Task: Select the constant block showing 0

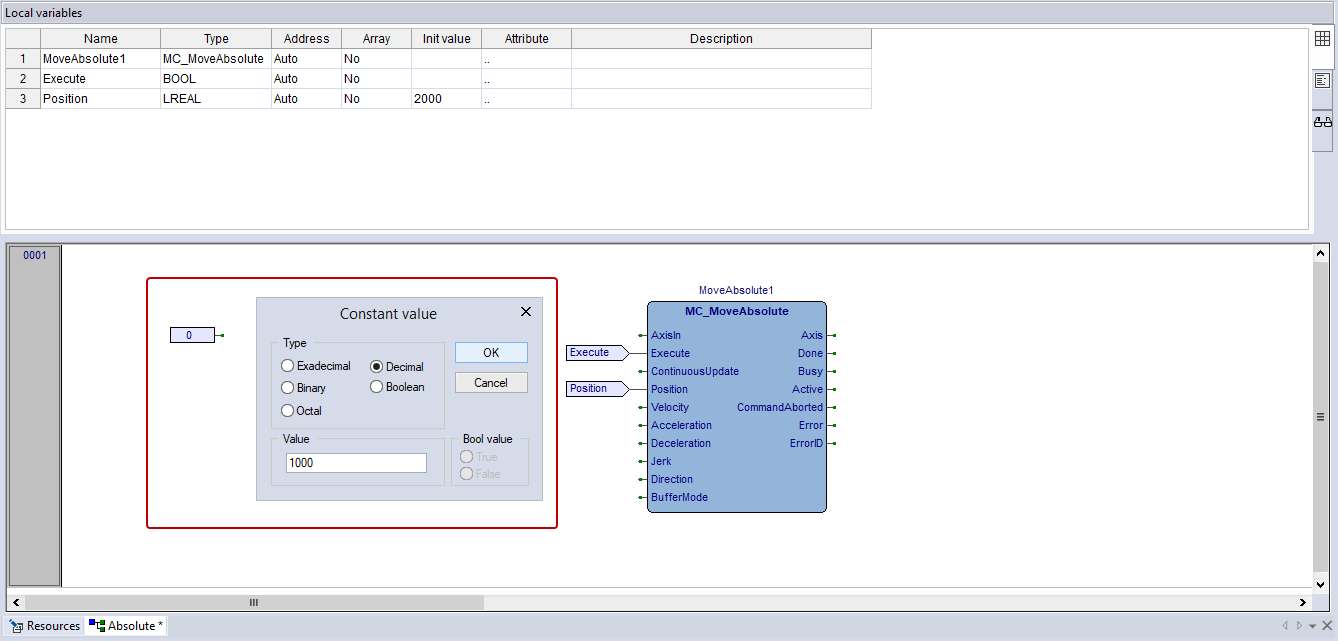Action: click(191, 335)
